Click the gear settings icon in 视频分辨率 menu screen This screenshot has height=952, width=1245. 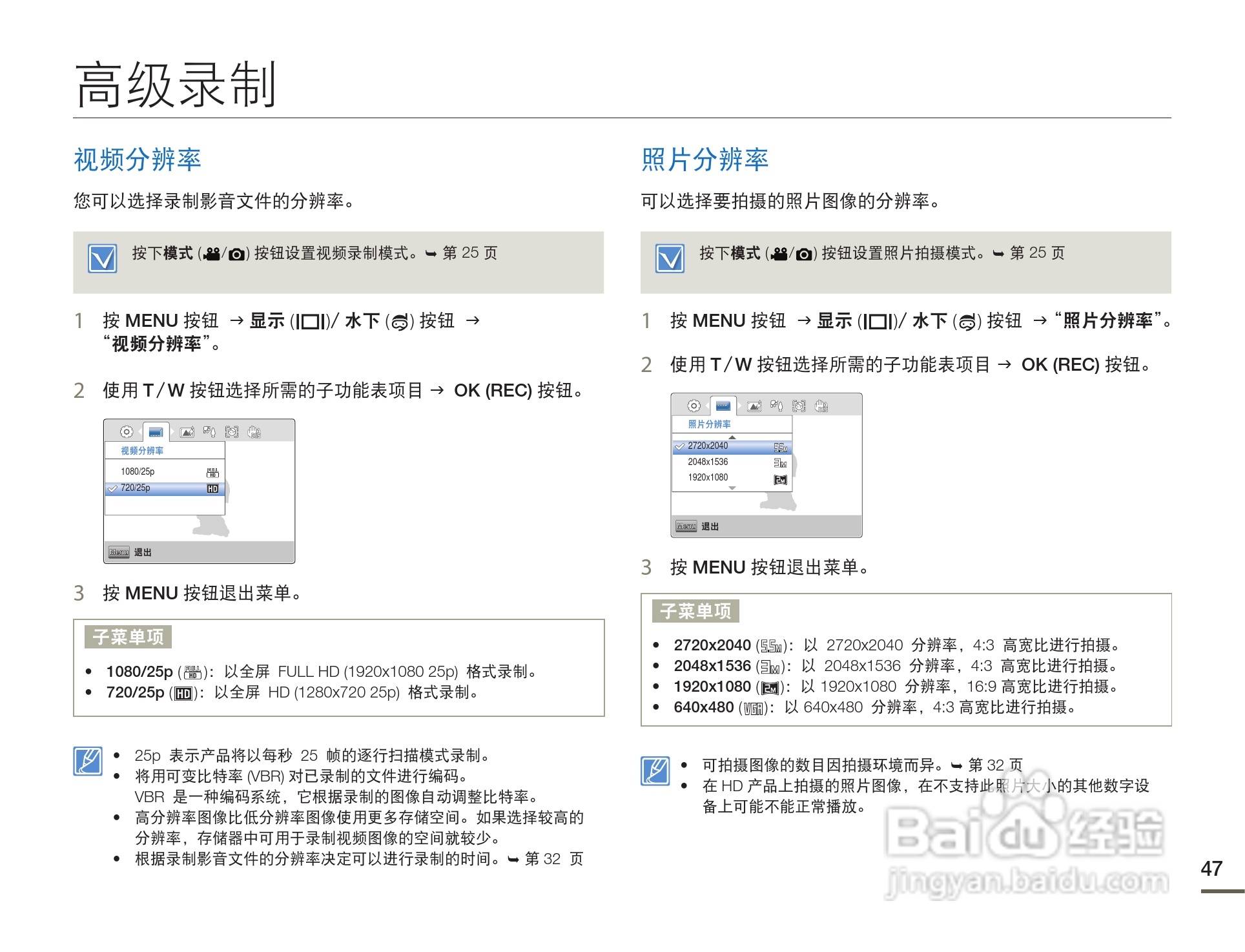(x=127, y=431)
